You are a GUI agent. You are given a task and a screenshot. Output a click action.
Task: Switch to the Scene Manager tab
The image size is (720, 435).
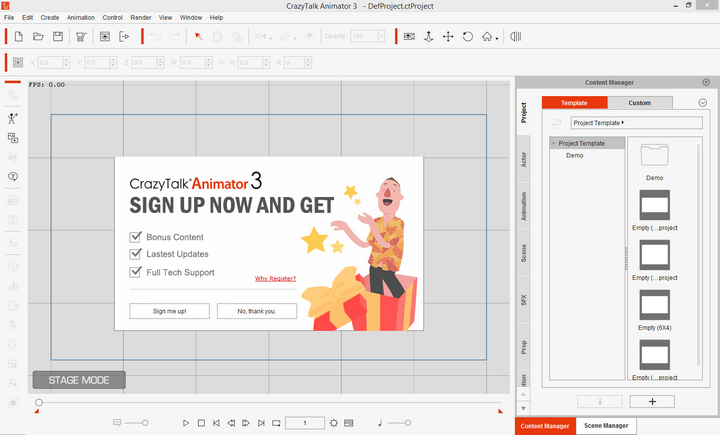click(606, 426)
